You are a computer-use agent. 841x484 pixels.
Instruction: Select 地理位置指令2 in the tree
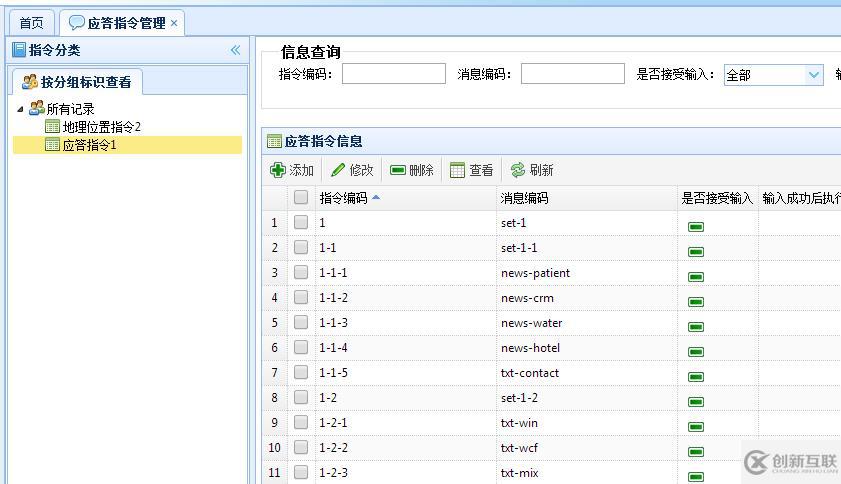101,127
